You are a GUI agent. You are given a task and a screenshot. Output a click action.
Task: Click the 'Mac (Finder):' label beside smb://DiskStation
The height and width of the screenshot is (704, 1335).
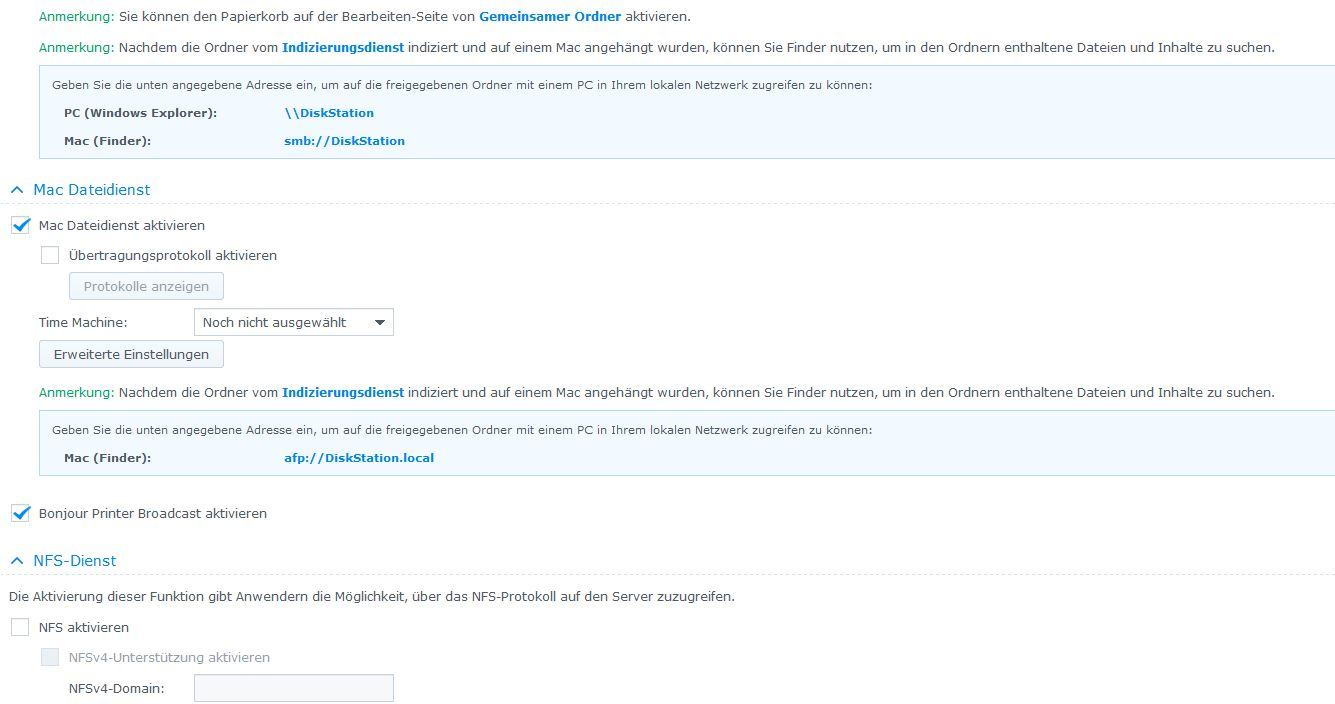107,141
